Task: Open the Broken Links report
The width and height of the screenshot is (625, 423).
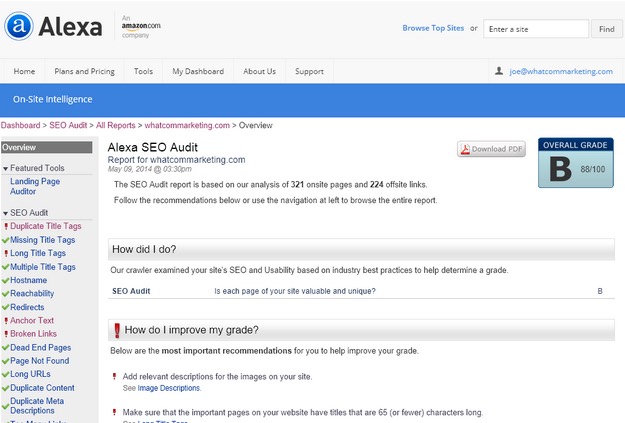Action: 33,334
